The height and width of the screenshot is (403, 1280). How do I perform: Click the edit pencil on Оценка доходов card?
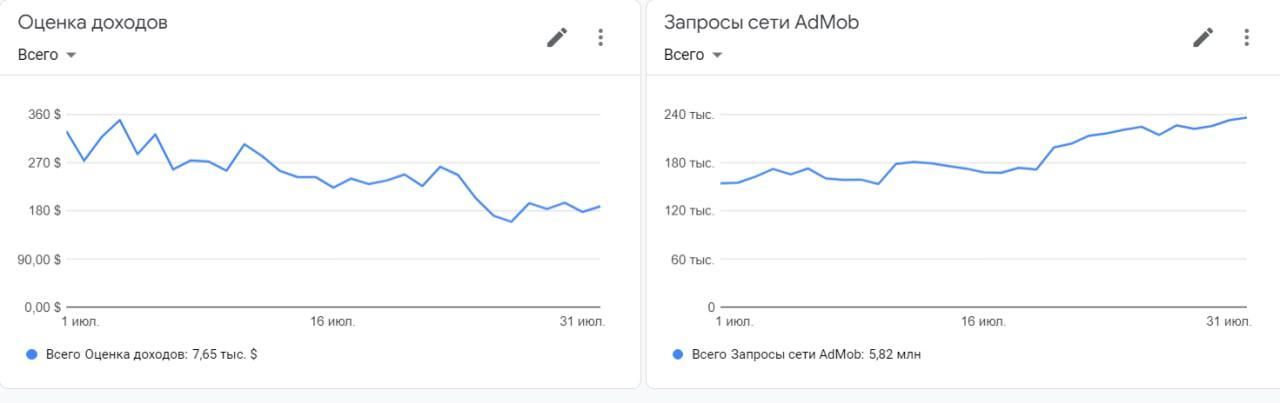point(556,38)
